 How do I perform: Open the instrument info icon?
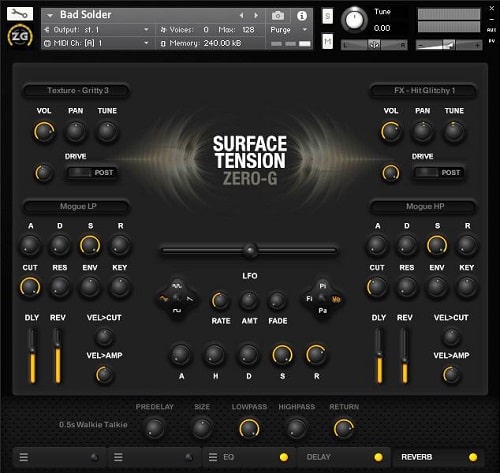302,16
